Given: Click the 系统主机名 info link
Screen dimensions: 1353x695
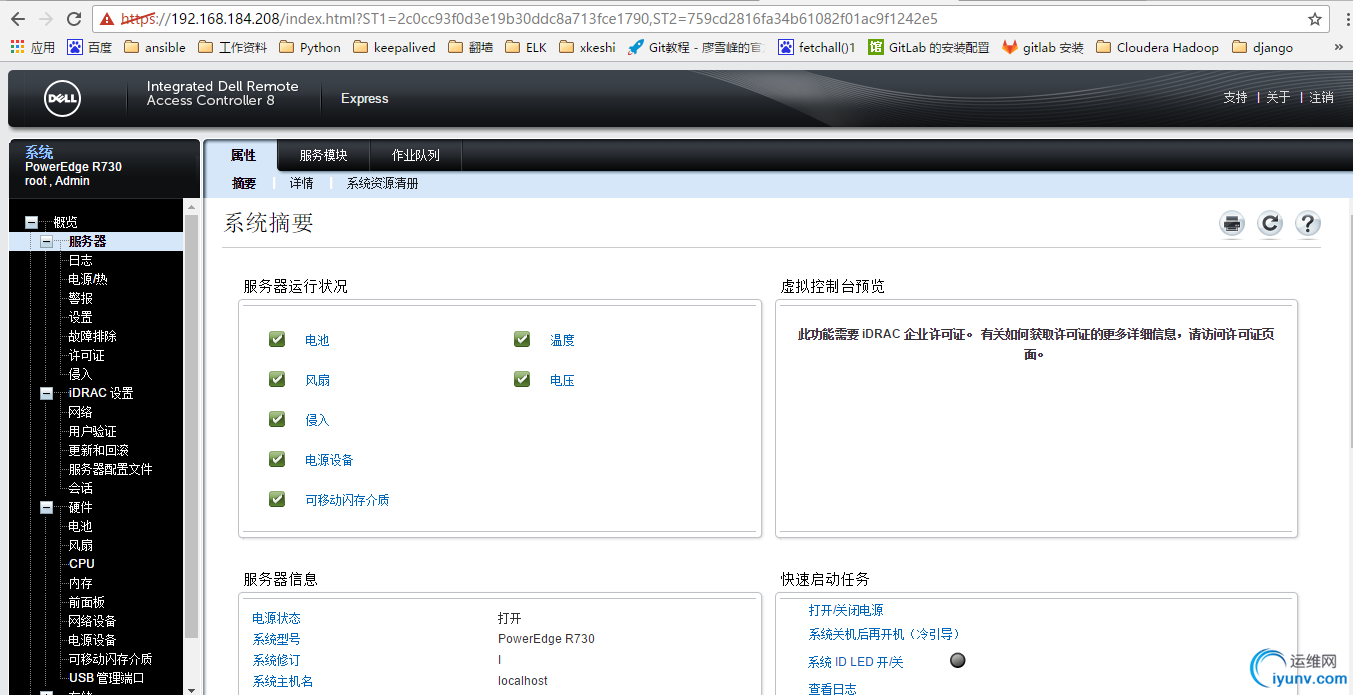Looking at the screenshot, I should 283,681.
